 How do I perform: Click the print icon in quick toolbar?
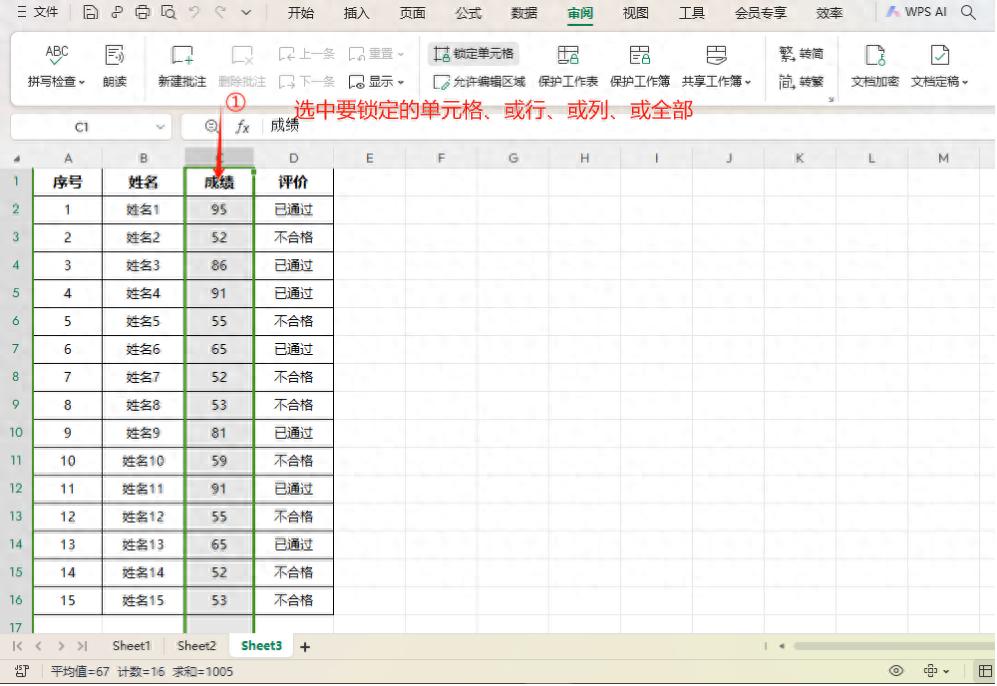142,12
